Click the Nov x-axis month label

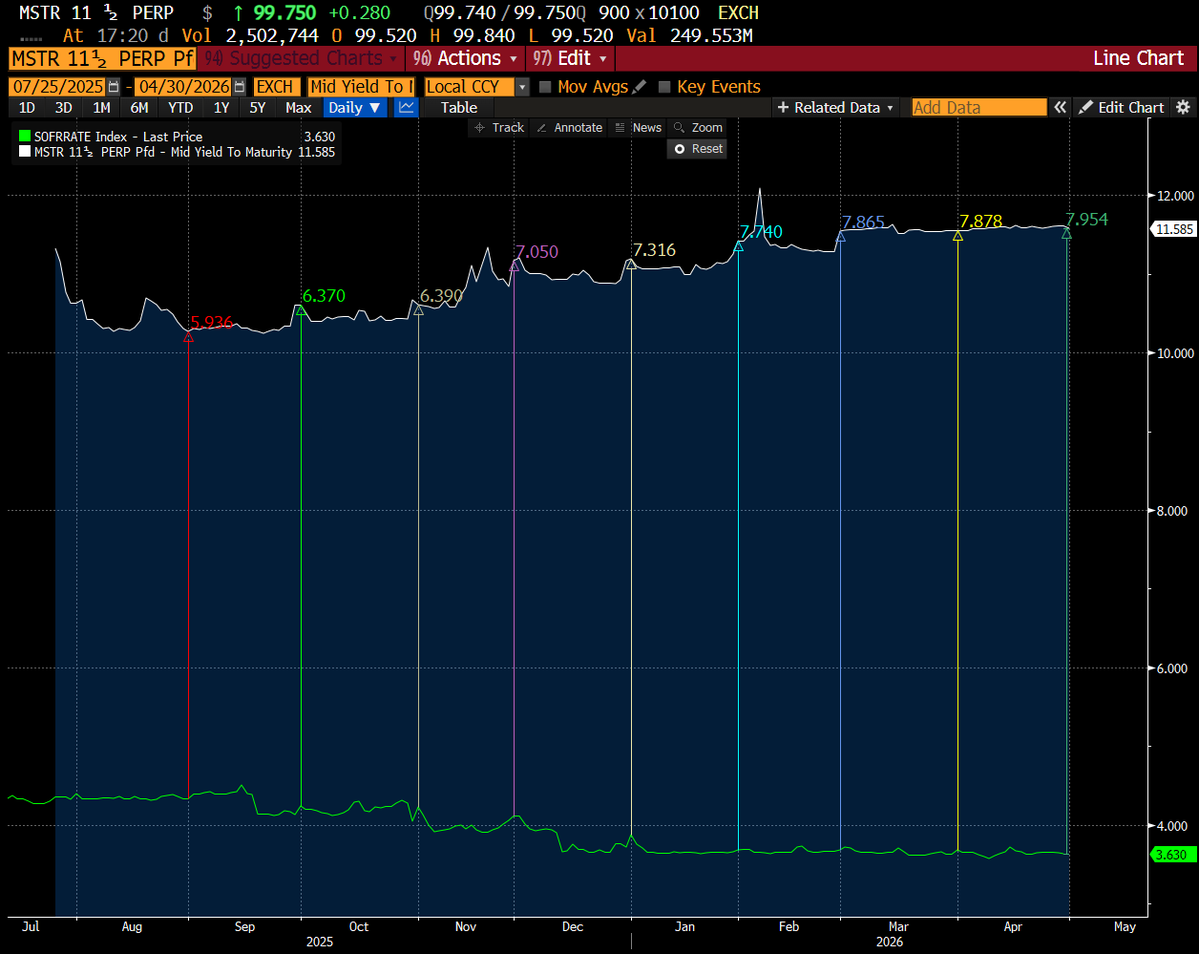(466, 926)
